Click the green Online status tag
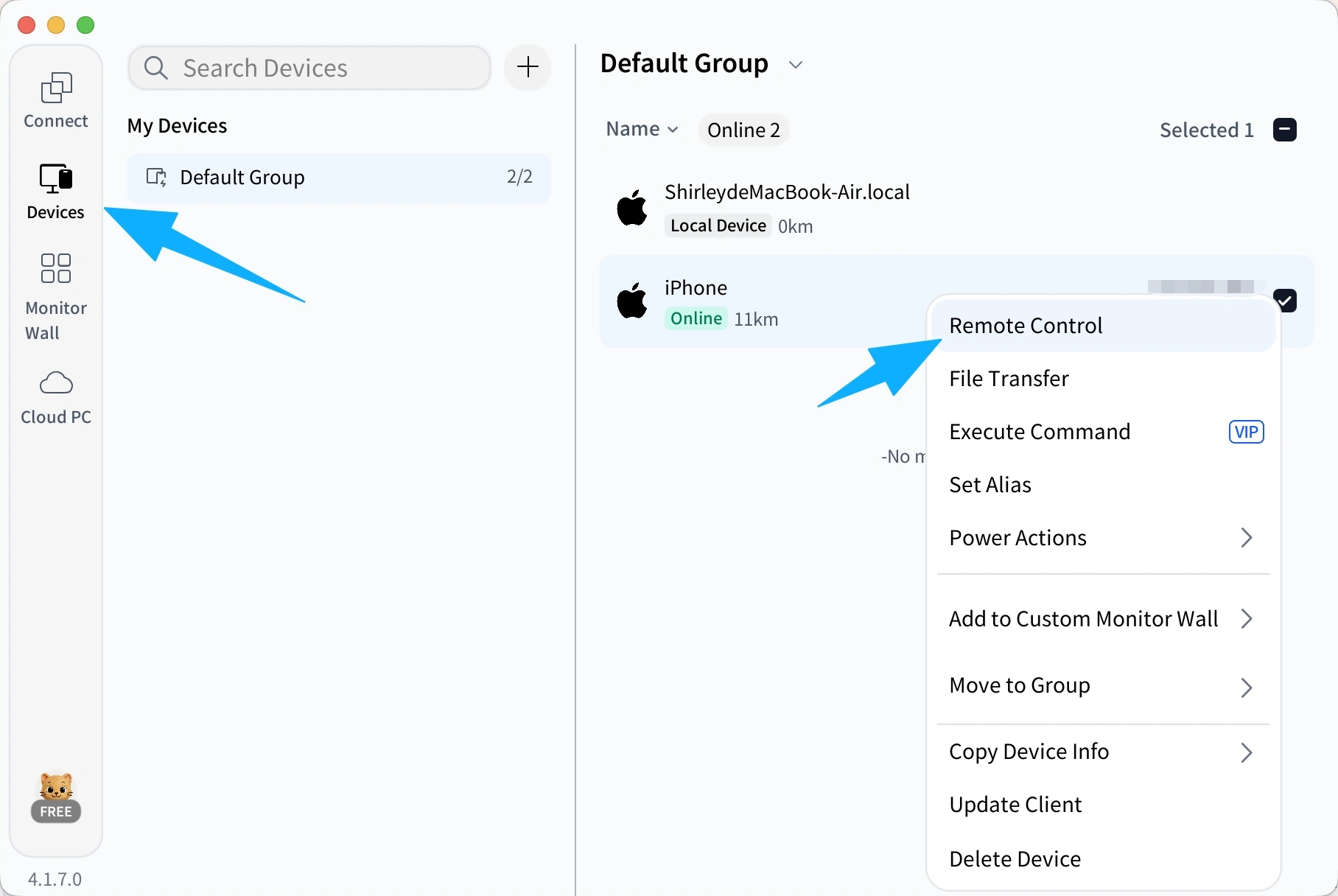 [696, 318]
